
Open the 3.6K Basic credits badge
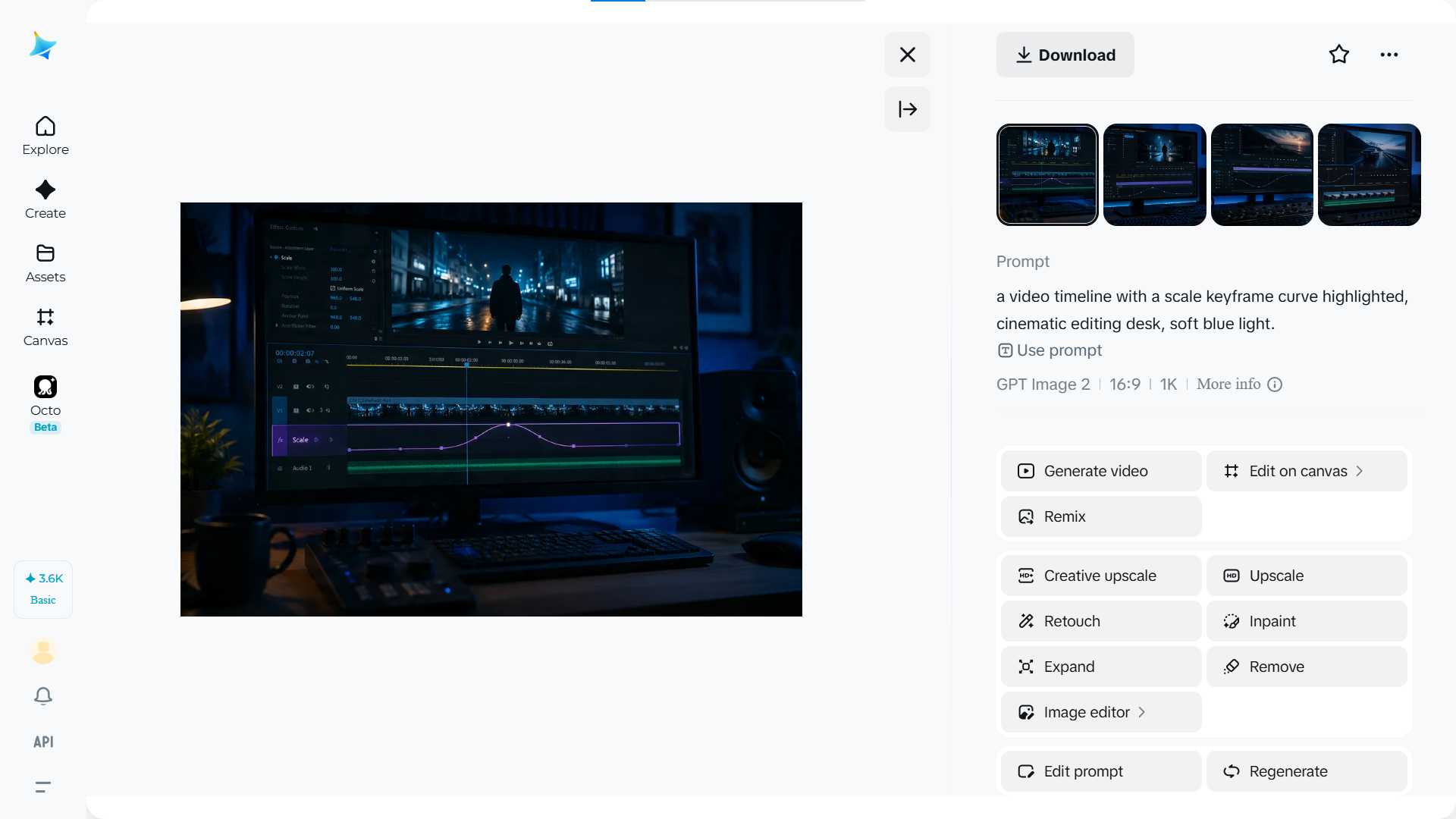point(43,589)
